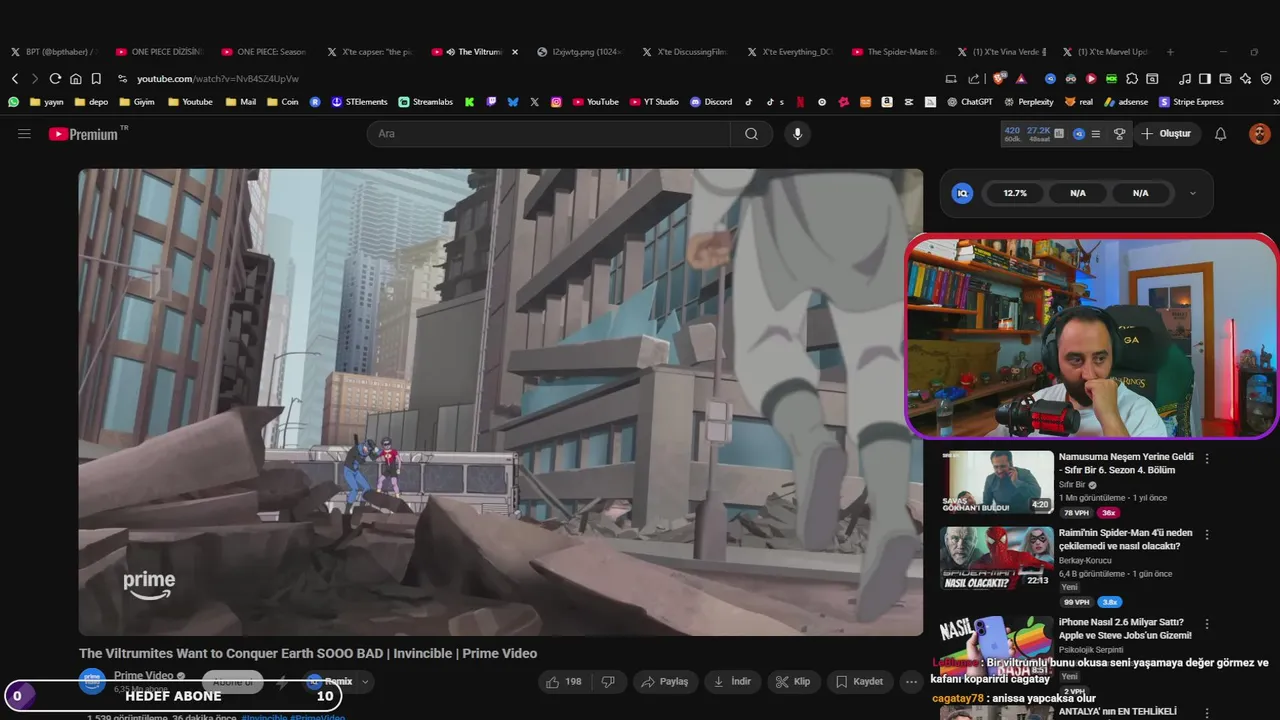The height and width of the screenshot is (720, 1280).
Task: Open the account avatar menu
Action: (1260, 134)
